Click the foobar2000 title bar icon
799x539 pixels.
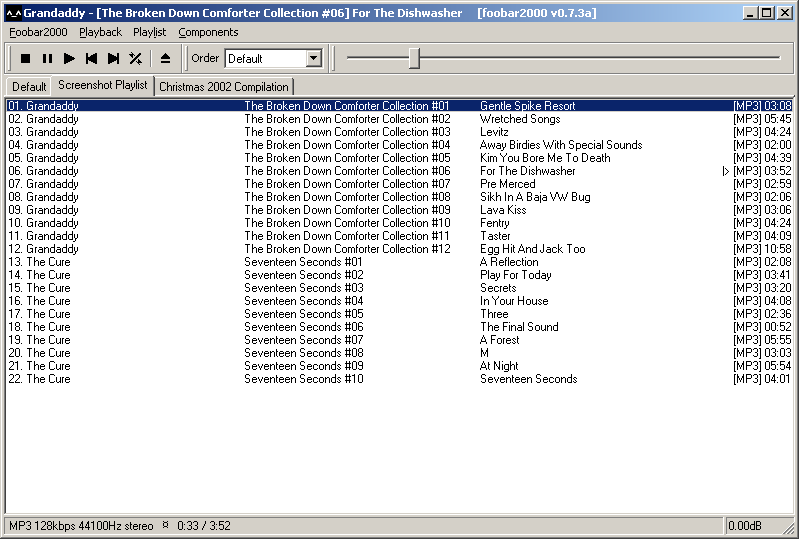[x=14, y=13]
